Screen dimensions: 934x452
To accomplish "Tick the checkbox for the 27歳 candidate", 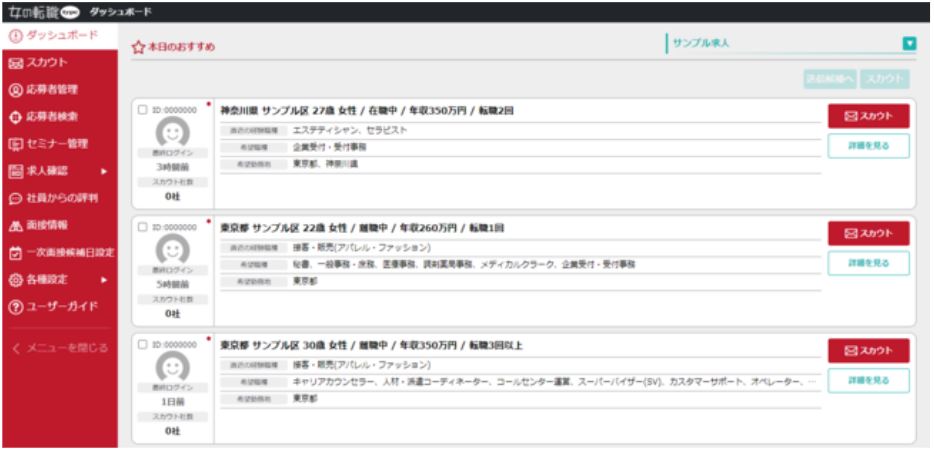I will coord(142,110).
